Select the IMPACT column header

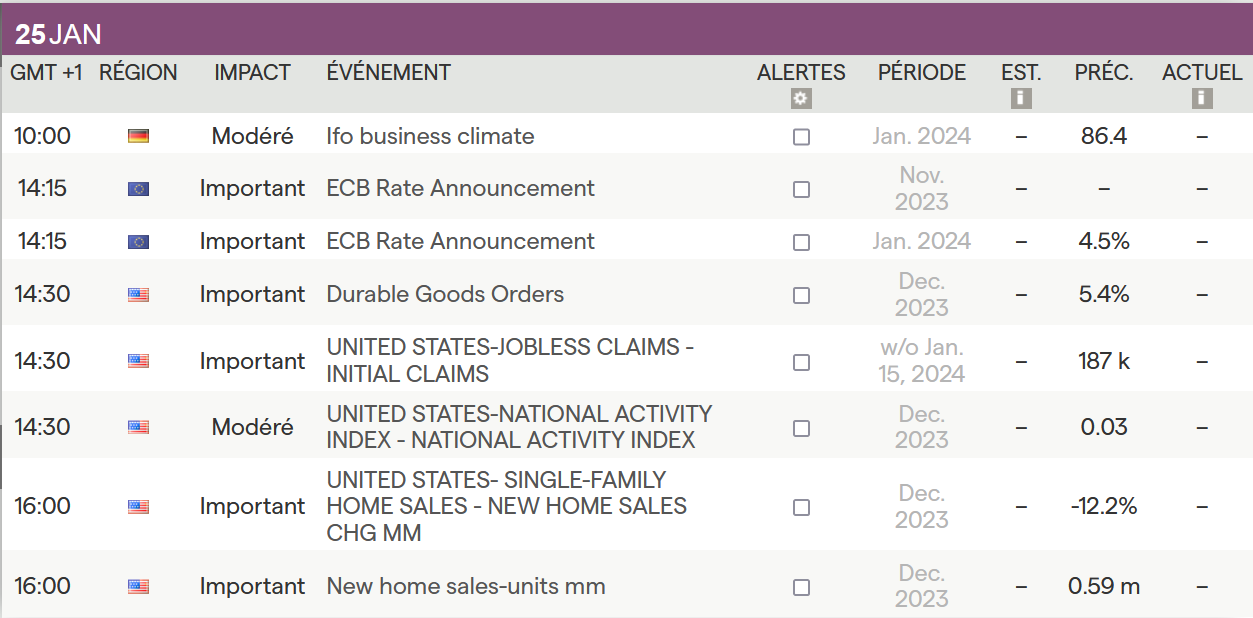tap(252, 73)
